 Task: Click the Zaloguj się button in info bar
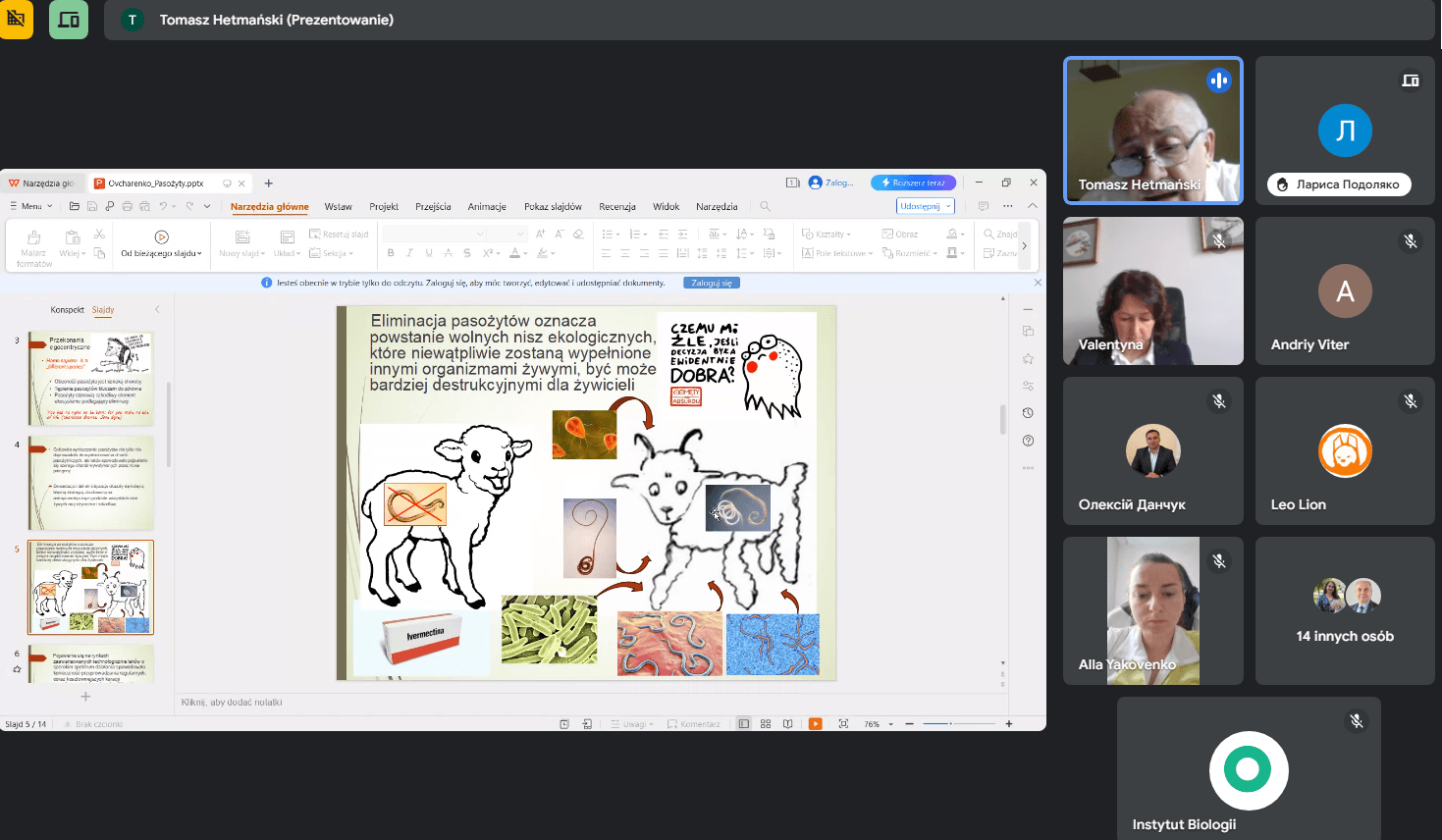(x=712, y=283)
